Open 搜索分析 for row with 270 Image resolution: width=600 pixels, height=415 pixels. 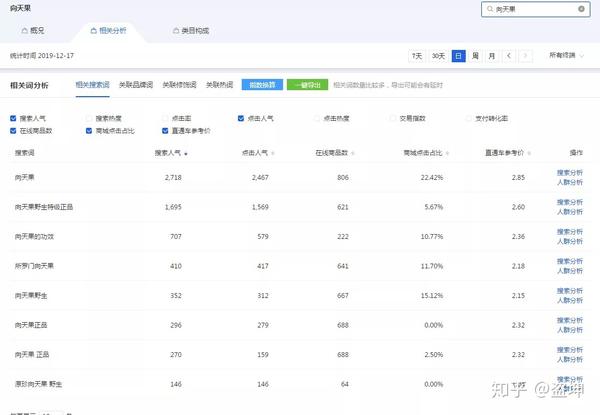[x=569, y=350]
